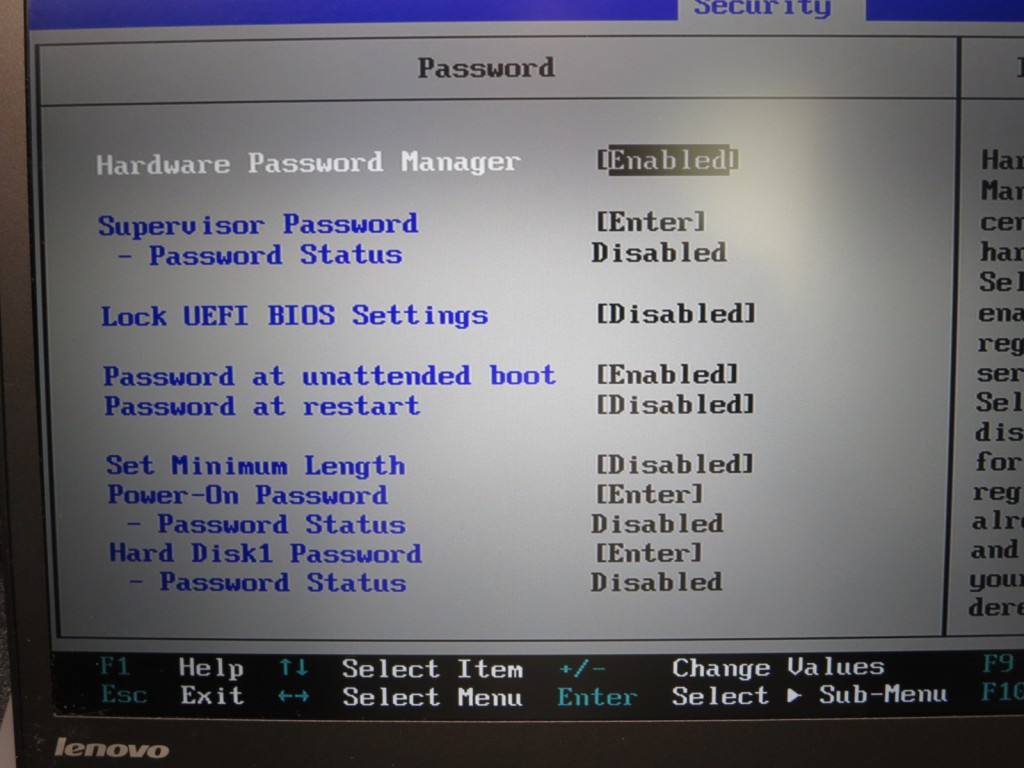The image size is (1024, 768).
Task: Click the left-right arrows Select Menu icon
Action: [x=293, y=696]
